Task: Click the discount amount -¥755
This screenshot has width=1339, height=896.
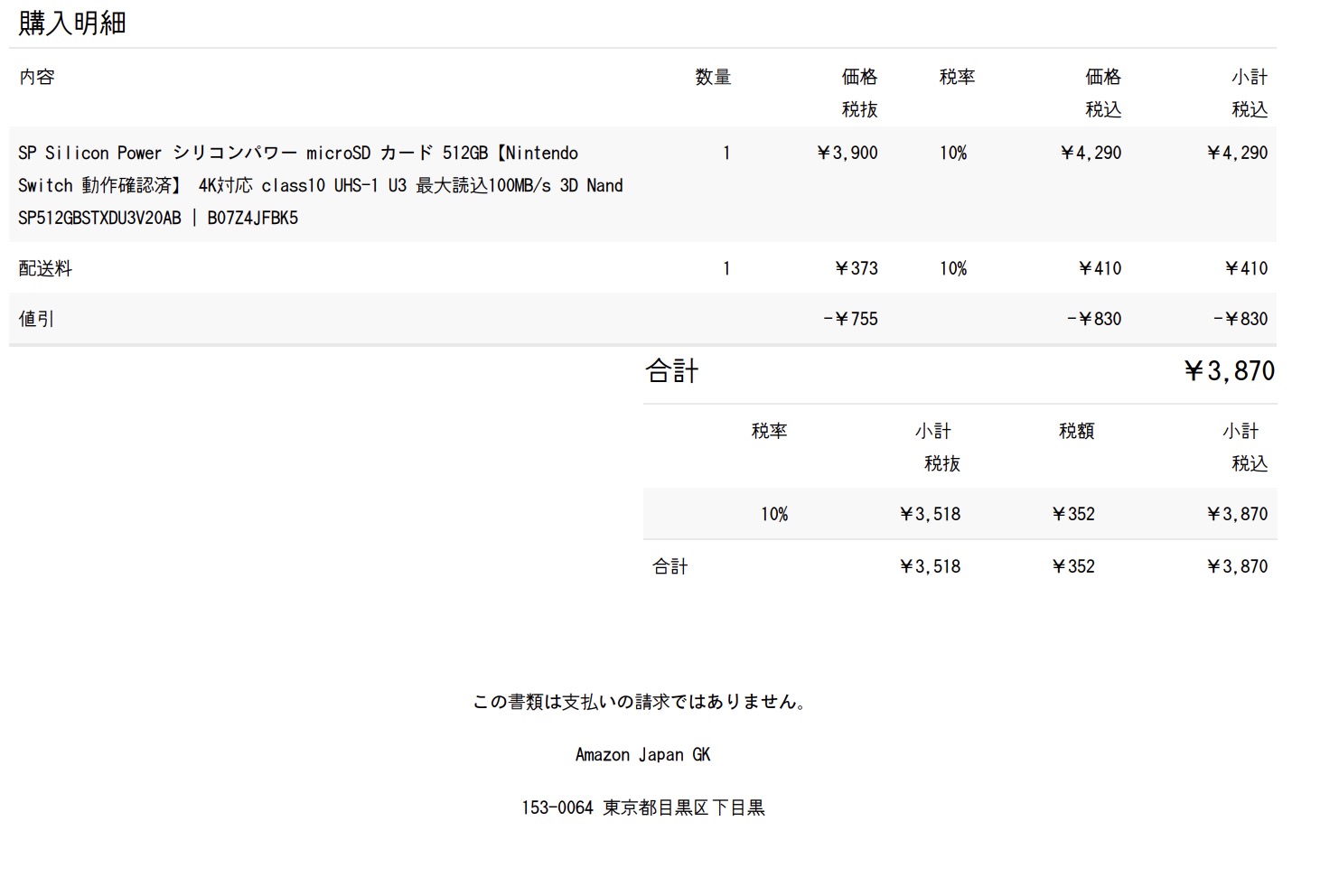Action: pyautogui.click(x=850, y=319)
